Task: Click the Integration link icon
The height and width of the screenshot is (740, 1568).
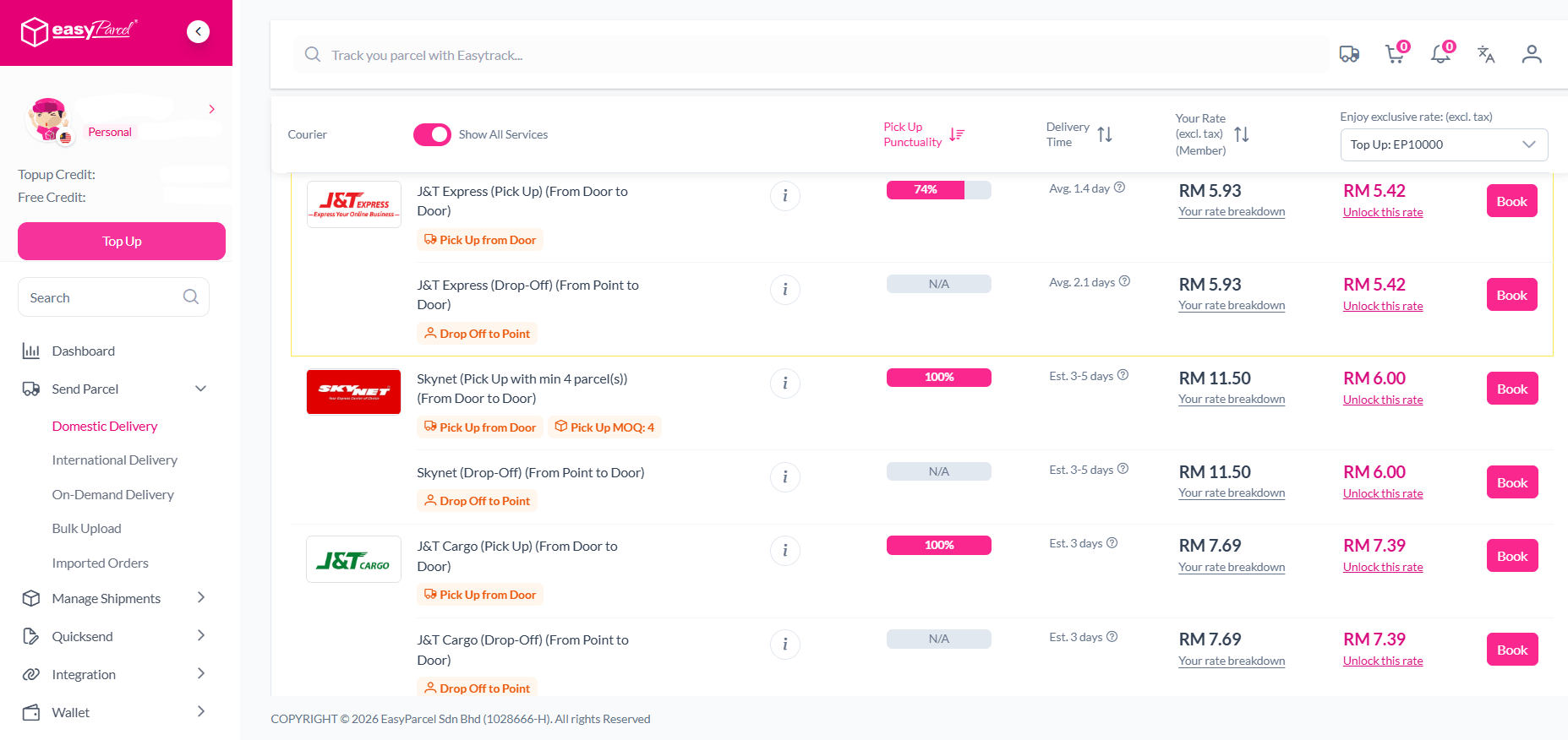Action: 31,674
